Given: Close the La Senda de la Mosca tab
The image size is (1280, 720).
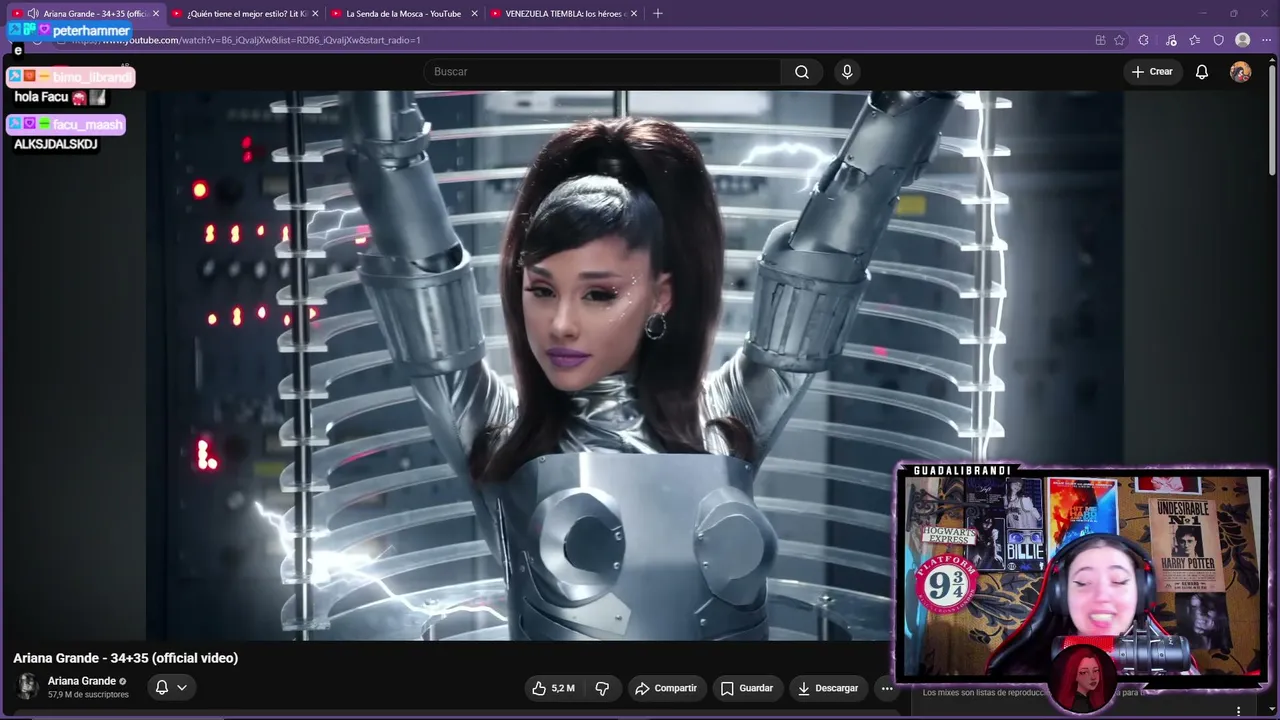Looking at the screenshot, I should click(x=474, y=14).
